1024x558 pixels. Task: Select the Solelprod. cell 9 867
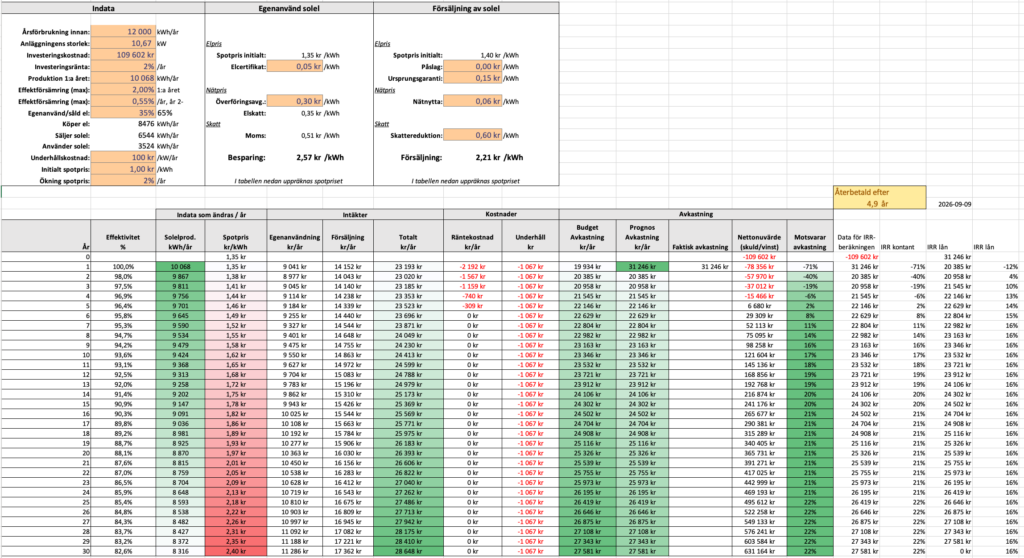tap(180, 276)
